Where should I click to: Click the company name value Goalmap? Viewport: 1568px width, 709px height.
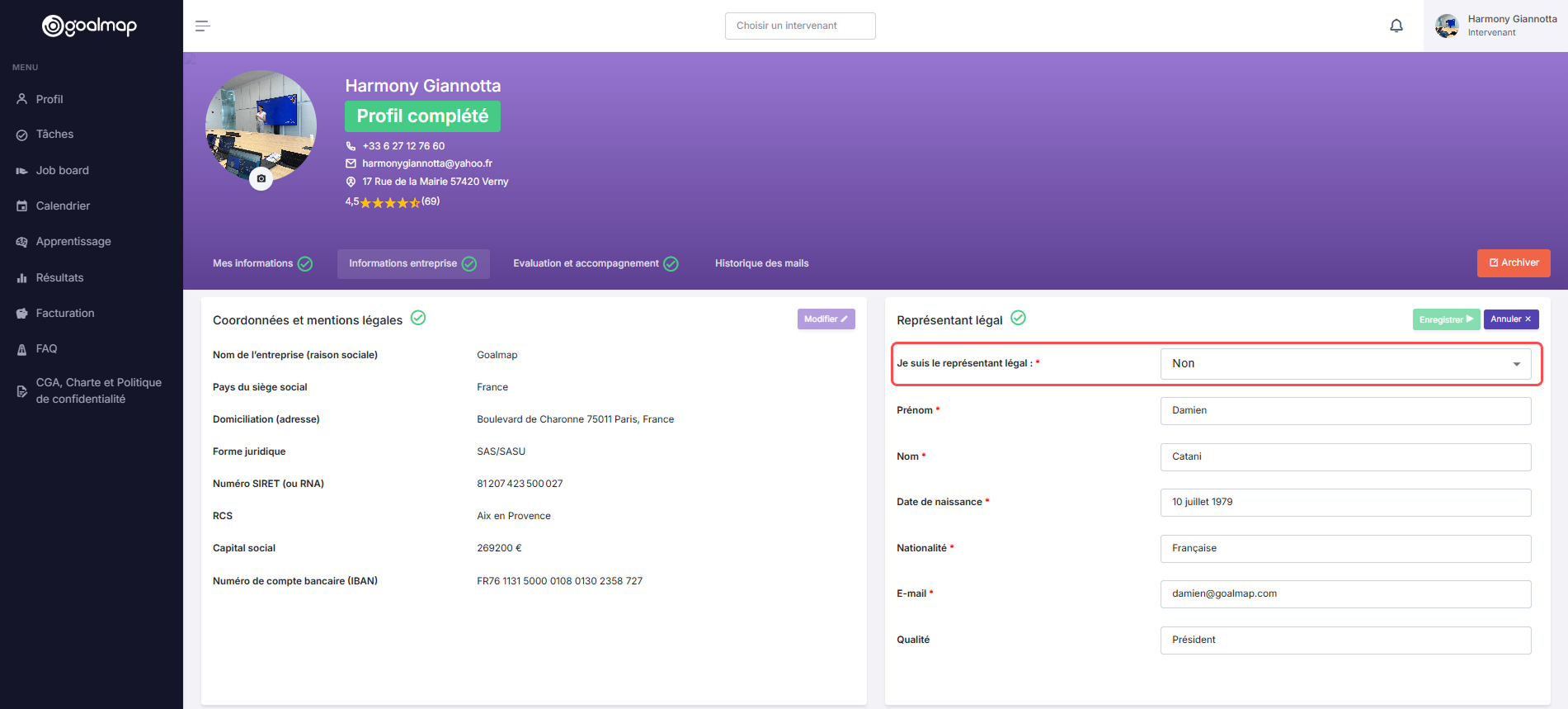(x=497, y=355)
